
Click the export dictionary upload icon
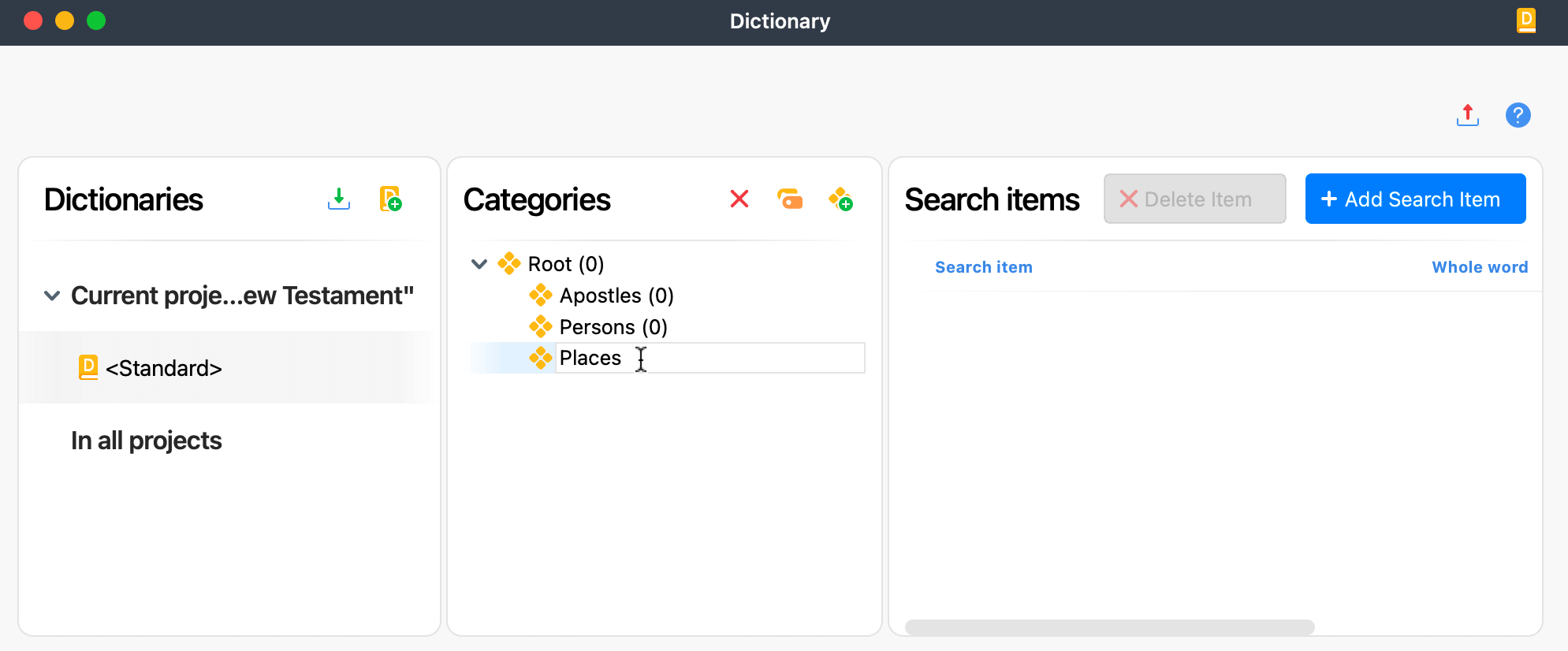1468,115
